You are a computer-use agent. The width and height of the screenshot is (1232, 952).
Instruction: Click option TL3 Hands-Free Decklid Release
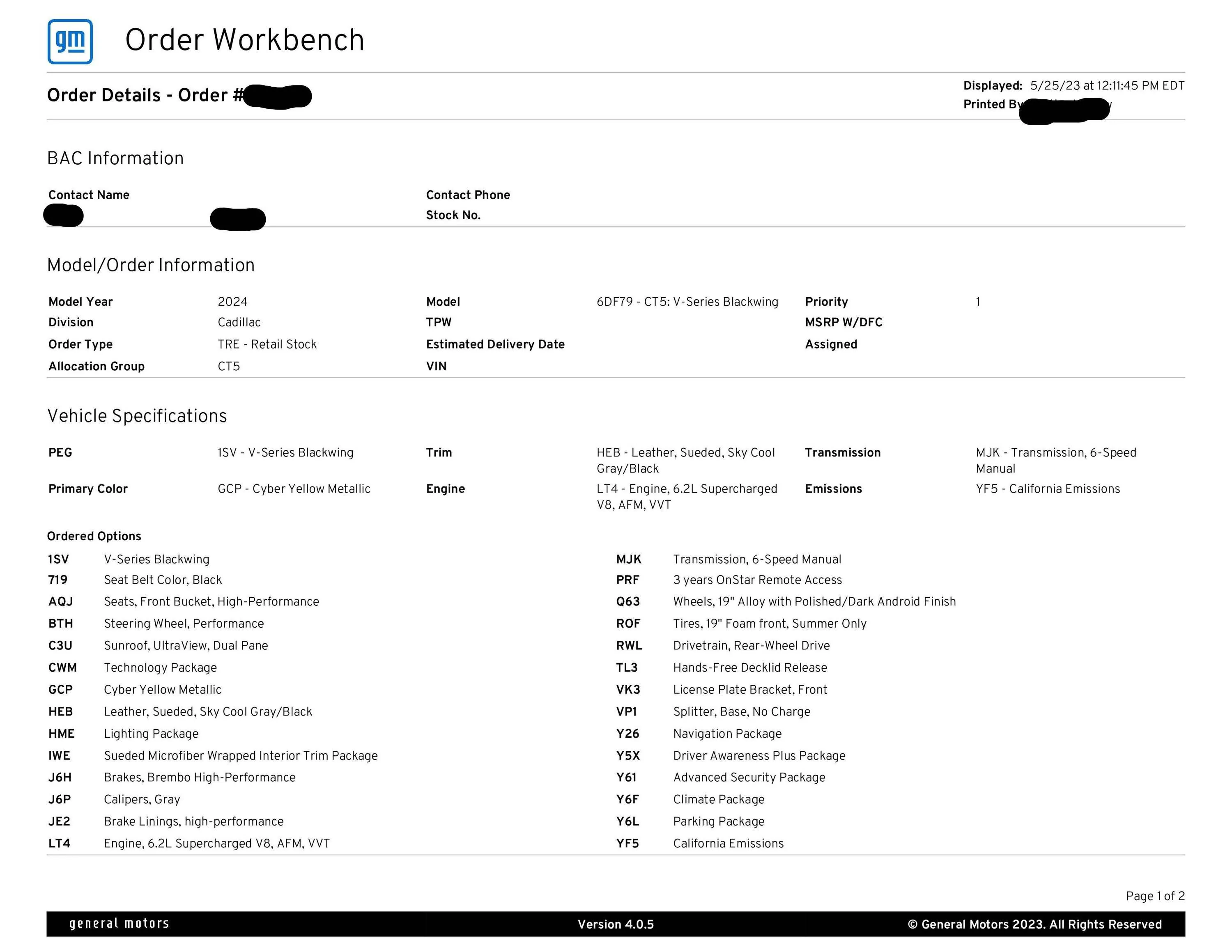pyautogui.click(x=722, y=668)
